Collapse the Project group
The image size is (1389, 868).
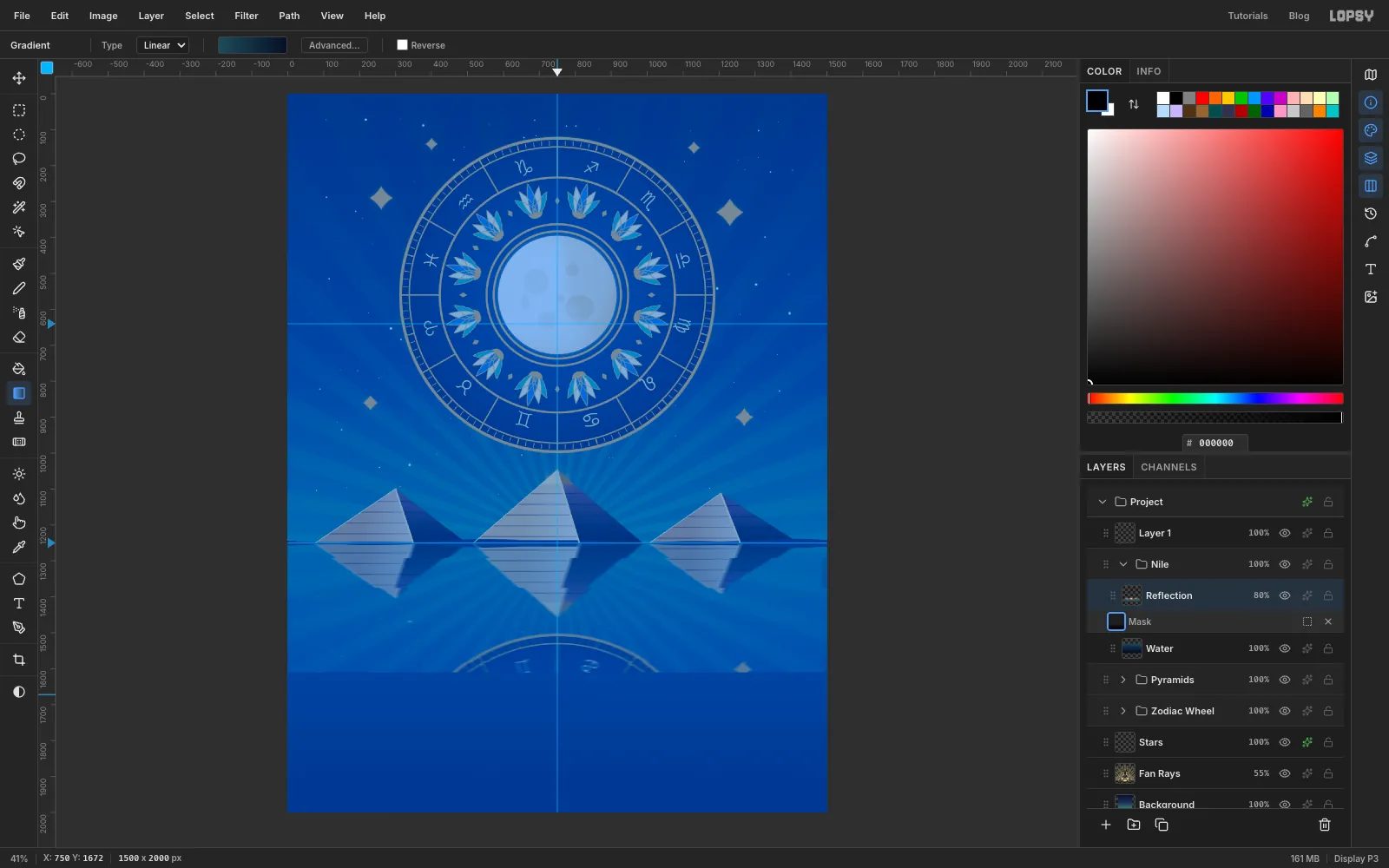(x=1103, y=502)
